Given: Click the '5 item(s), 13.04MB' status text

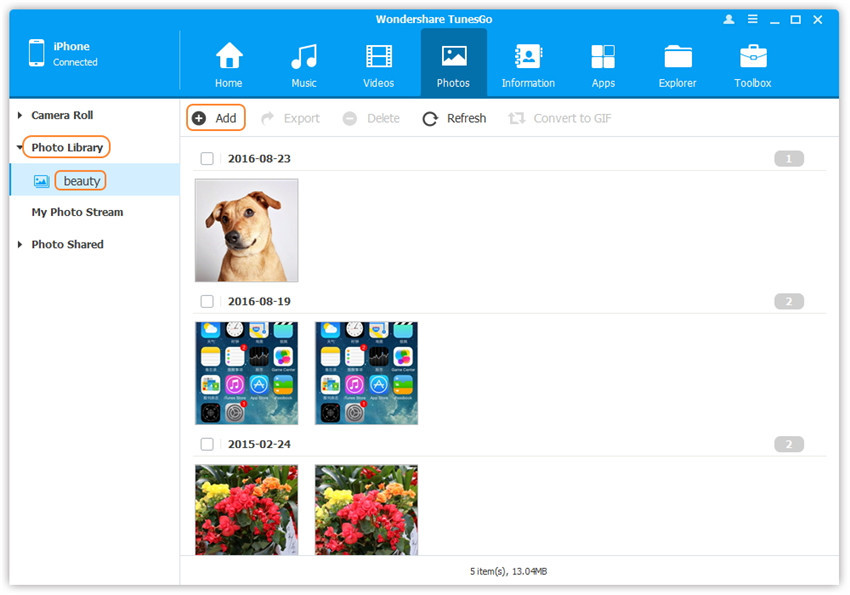Looking at the screenshot, I should [x=508, y=571].
